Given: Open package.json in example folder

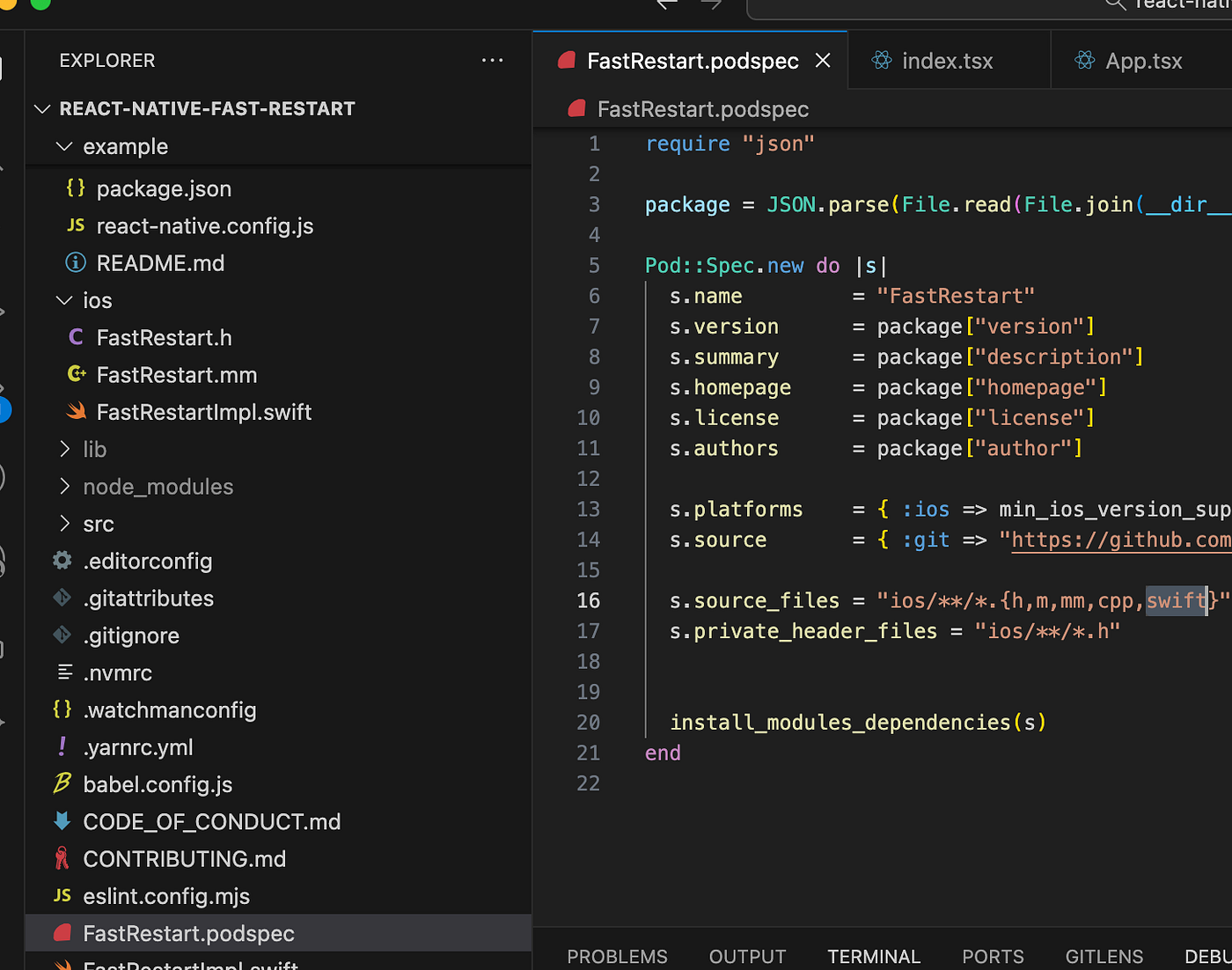Looking at the screenshot, I should 277,188.
